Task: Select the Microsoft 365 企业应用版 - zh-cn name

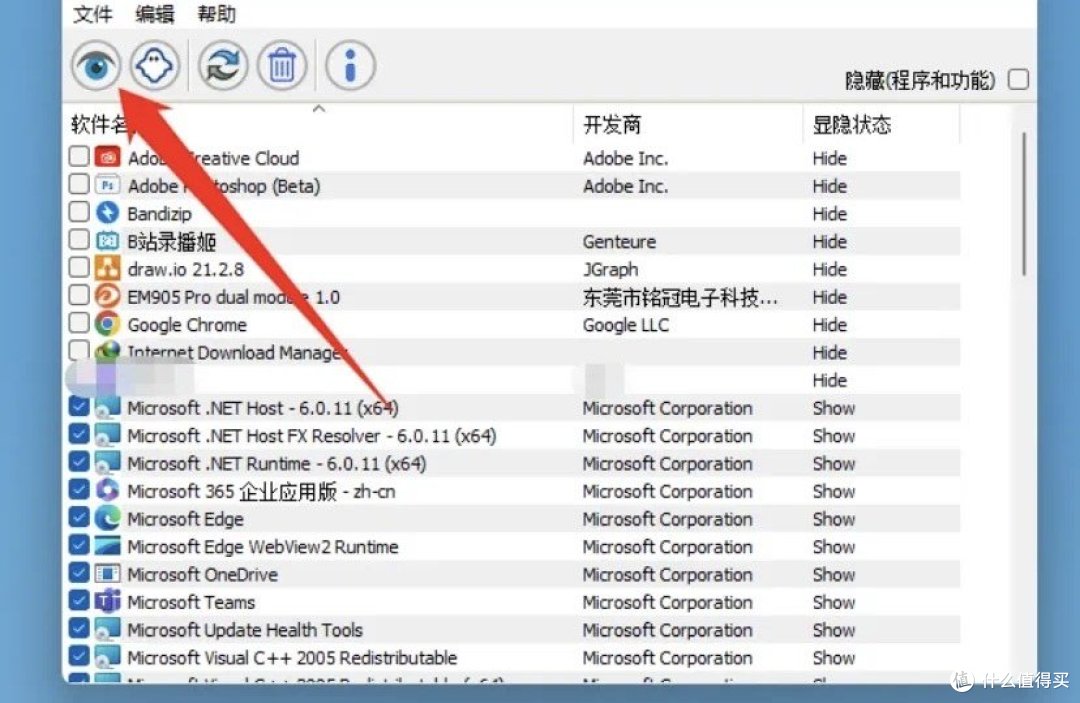Action: pyautogui.click(x=261, y=492)
